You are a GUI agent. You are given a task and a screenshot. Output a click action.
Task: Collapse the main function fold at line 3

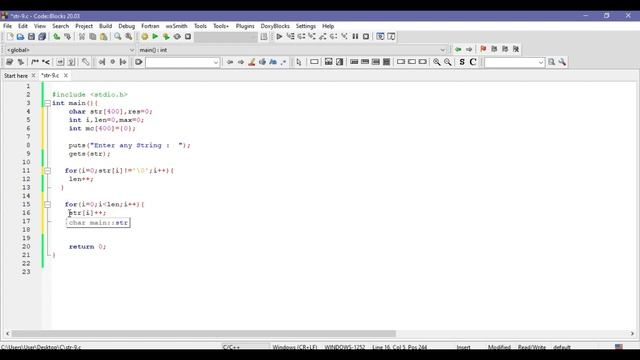point(47,103)
